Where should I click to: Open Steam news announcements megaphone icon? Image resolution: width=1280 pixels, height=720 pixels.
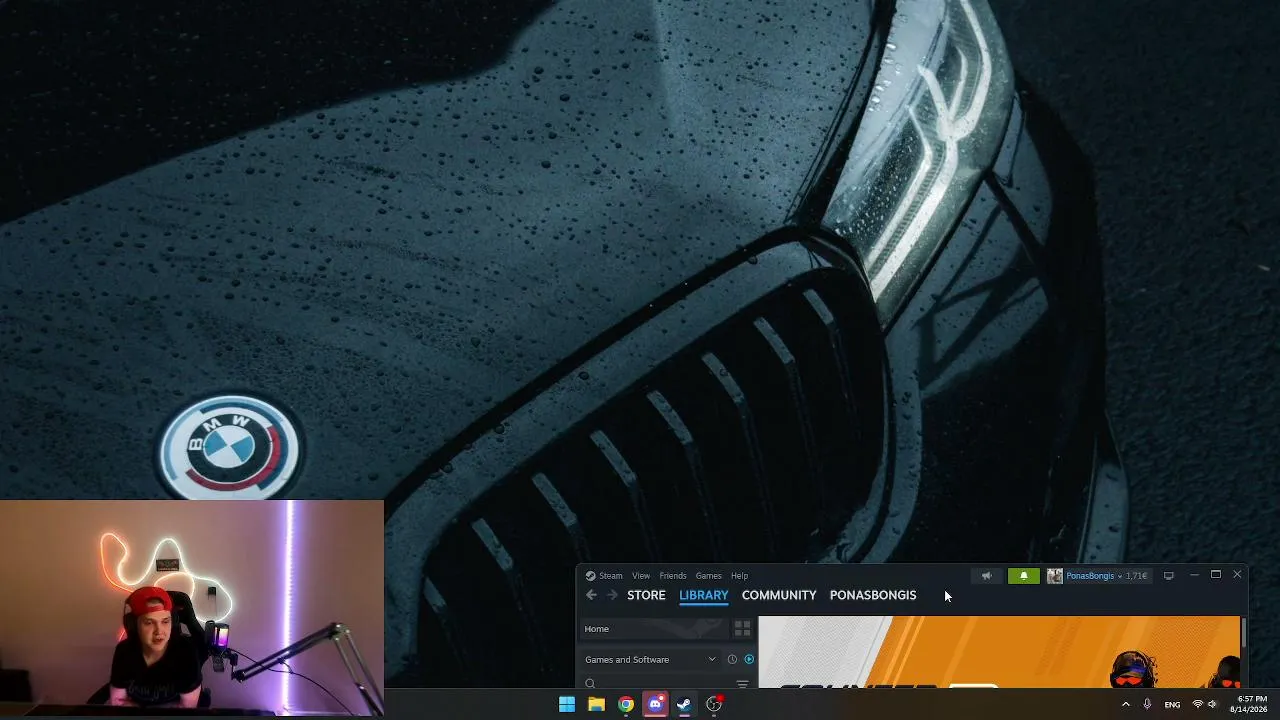(986, 576)
